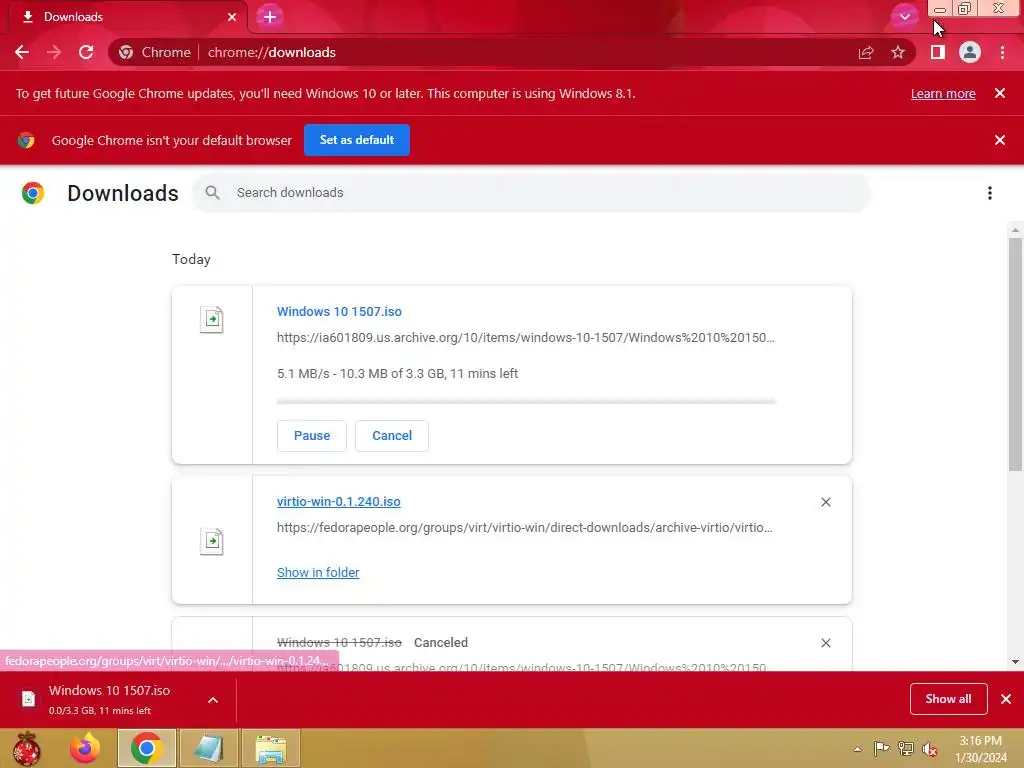The image size is (1024, 768).
Task: Pause the Windows 10 ISO download
Action: point(312,436)
